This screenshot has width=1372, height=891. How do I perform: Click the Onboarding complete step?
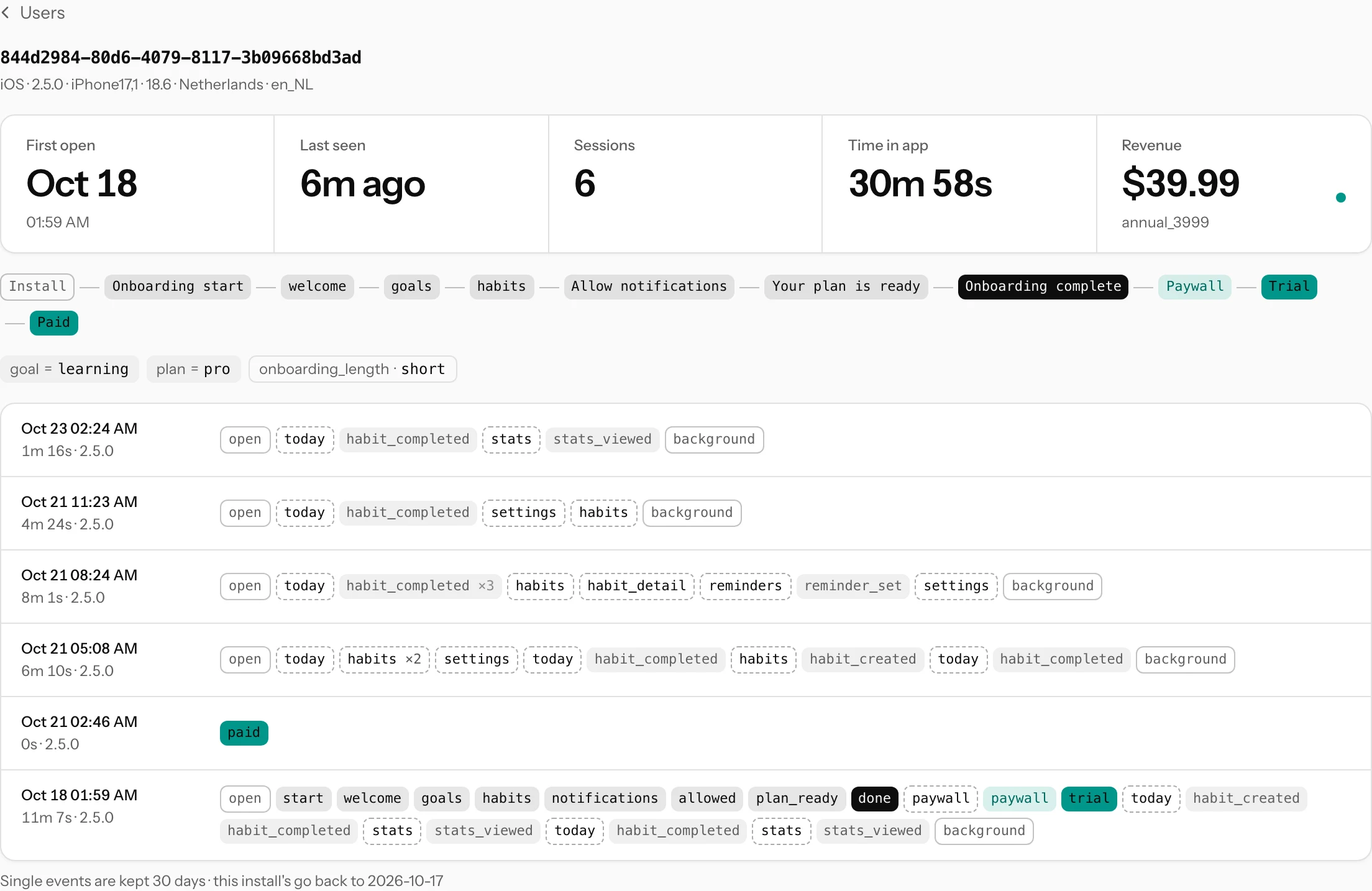coord(1043,286)
